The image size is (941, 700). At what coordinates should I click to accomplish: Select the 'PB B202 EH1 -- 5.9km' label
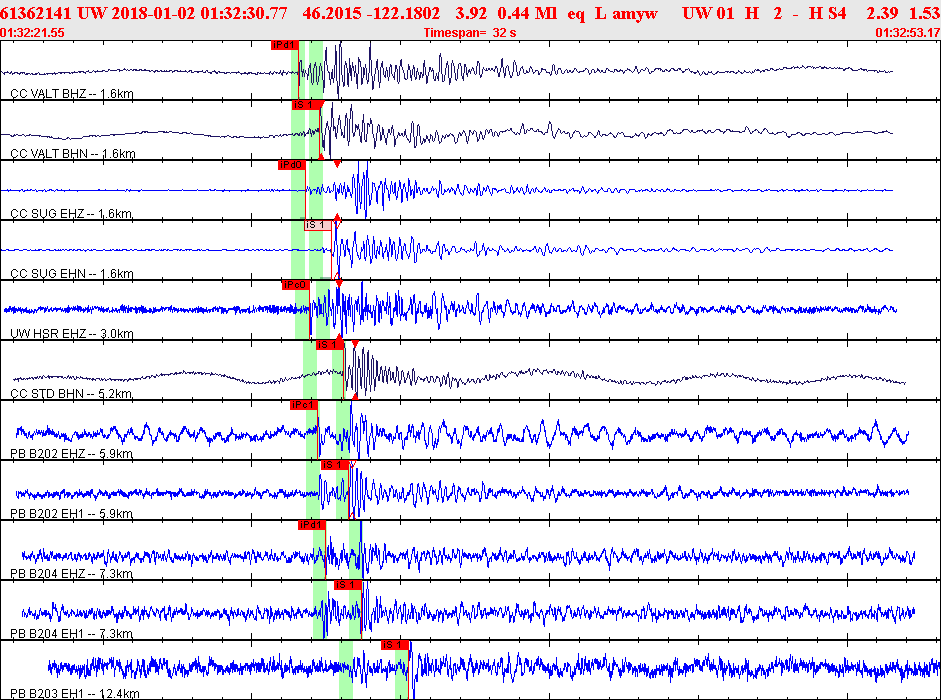pyautogui.click(x=72, y=514)
